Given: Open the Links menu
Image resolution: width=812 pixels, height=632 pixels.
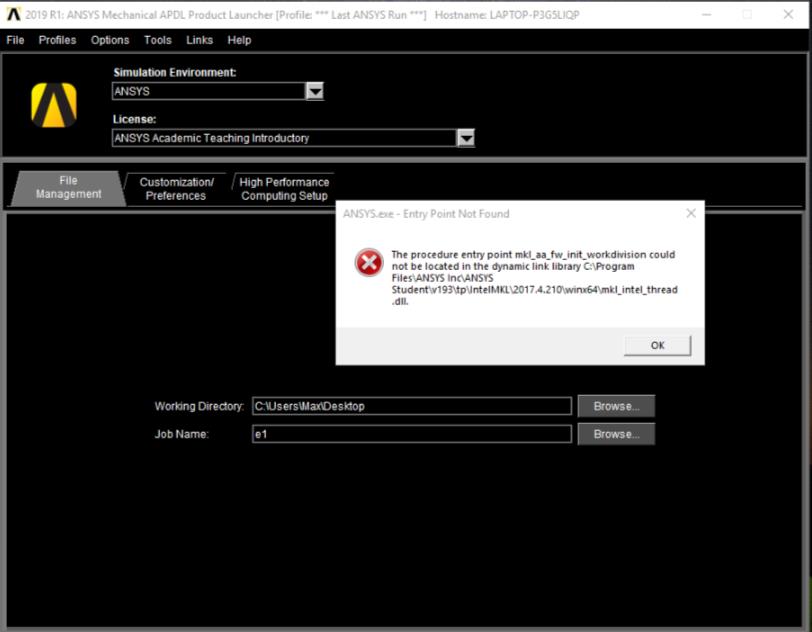Looking at the screenshot, I should 199,40.
